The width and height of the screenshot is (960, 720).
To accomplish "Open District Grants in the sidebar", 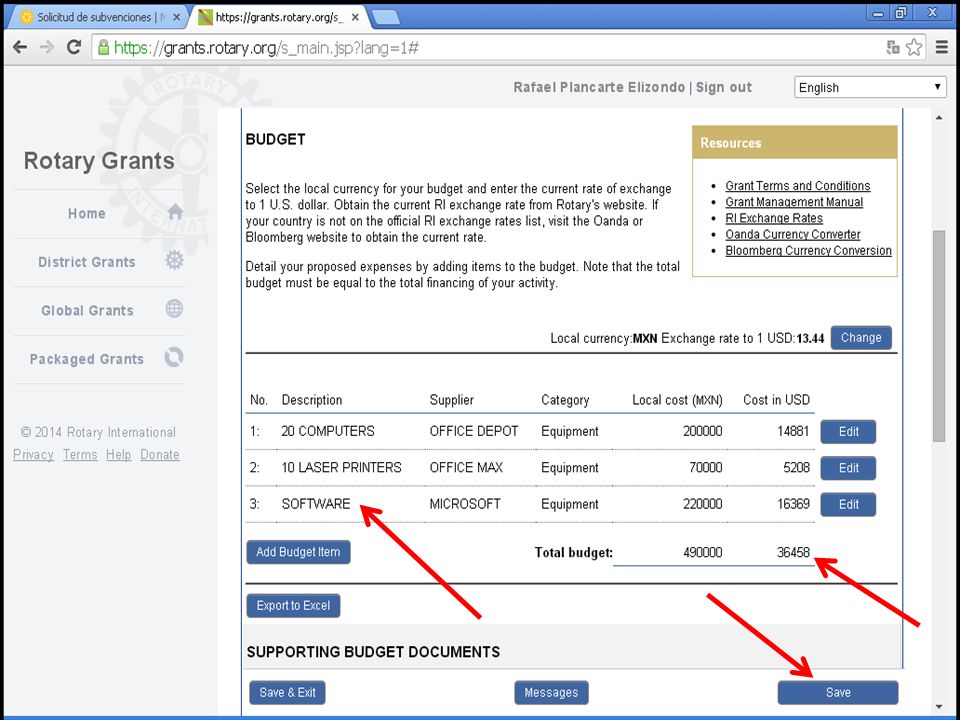I will click(86, 262).
